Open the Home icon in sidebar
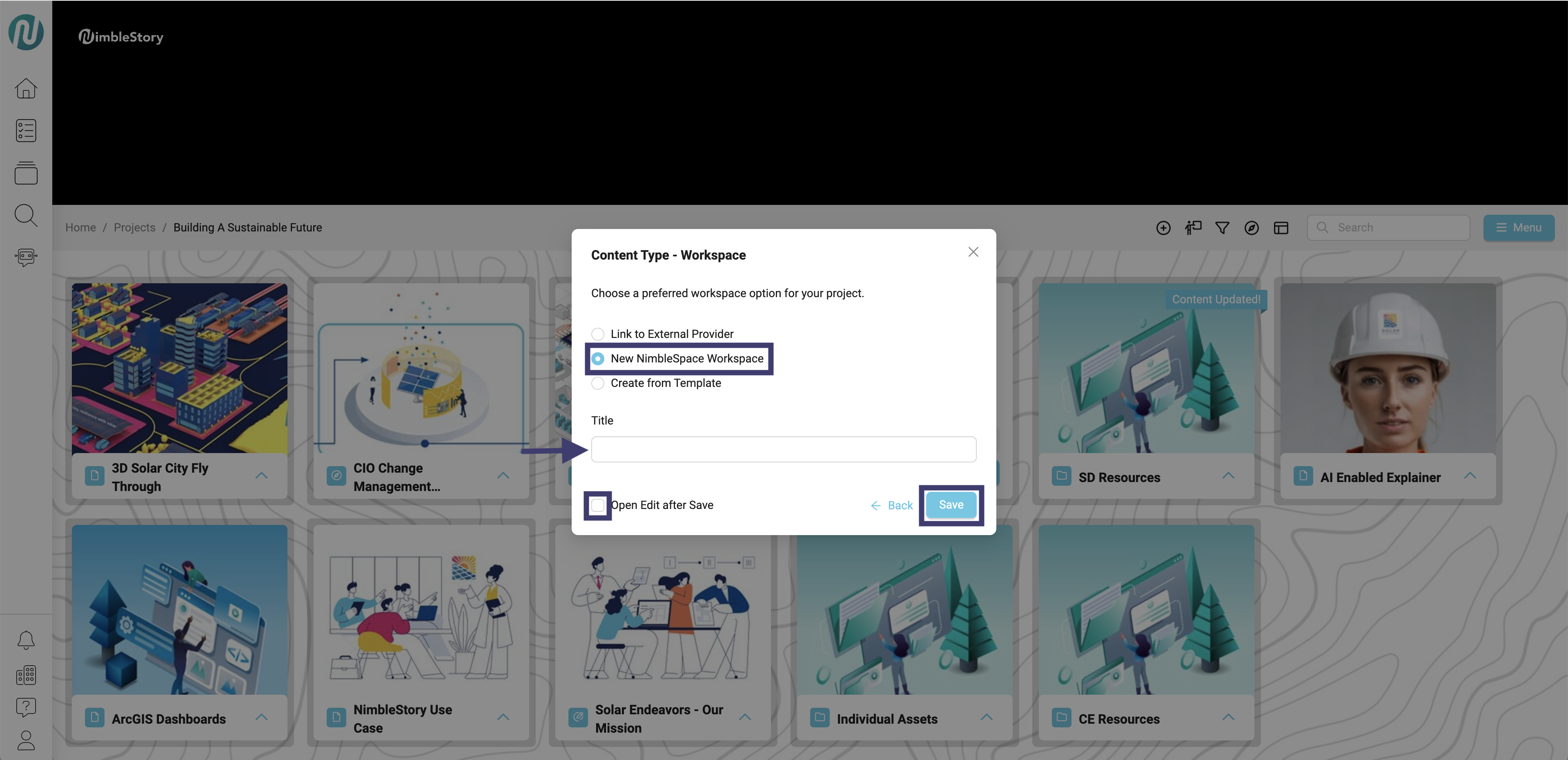Screen dimensions: 1568x760 [26, 88]
